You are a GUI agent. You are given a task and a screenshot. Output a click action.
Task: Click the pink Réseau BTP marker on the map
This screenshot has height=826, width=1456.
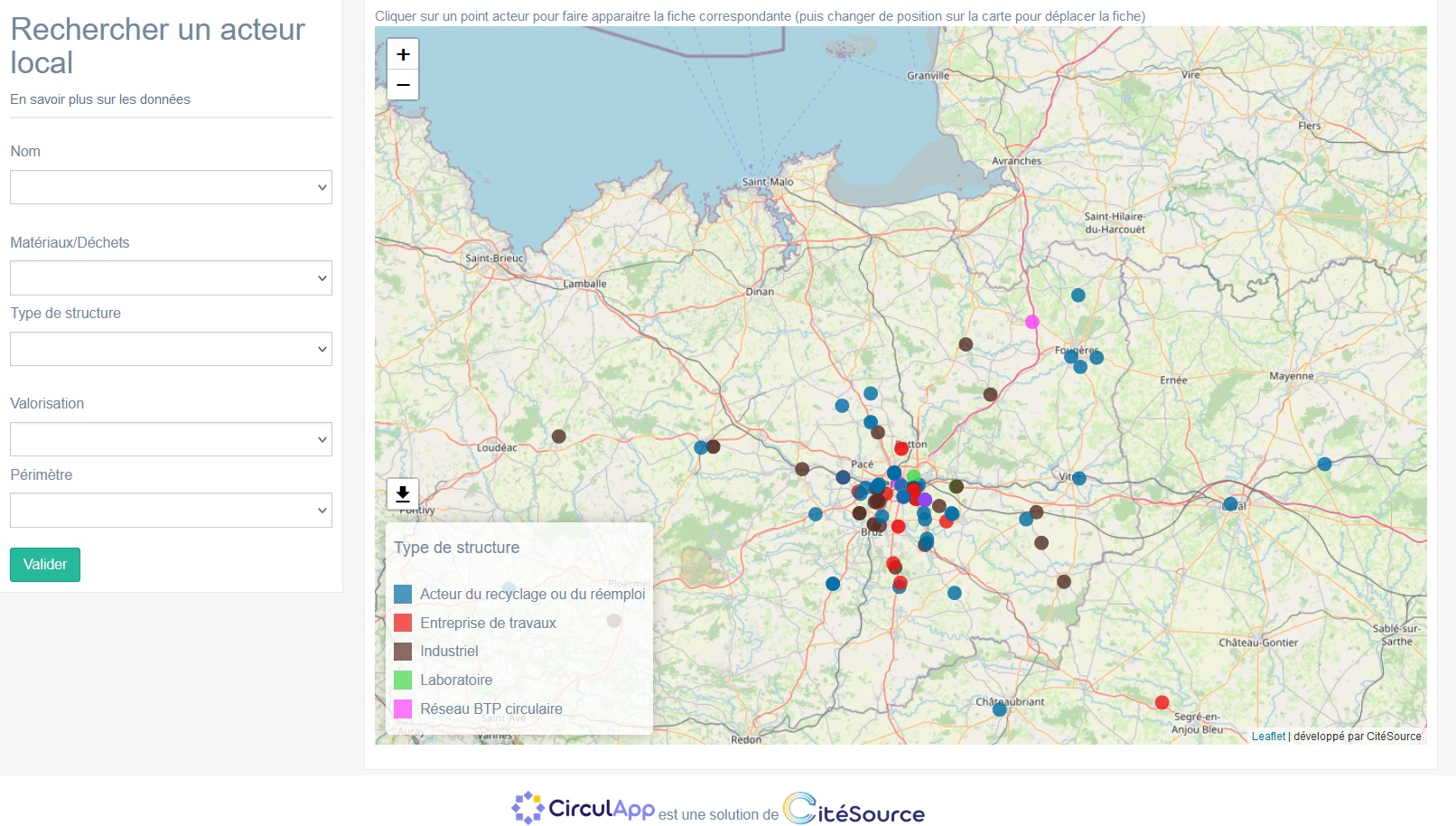[1032, 322]
